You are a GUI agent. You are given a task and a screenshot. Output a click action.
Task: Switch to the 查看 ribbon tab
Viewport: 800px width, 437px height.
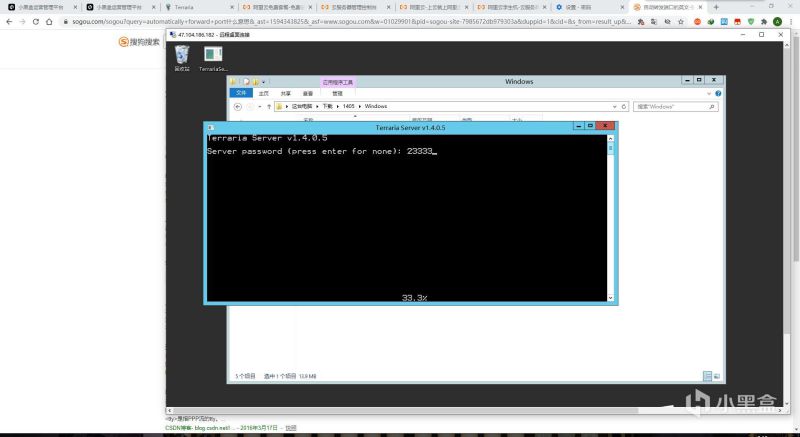(308, 94)
